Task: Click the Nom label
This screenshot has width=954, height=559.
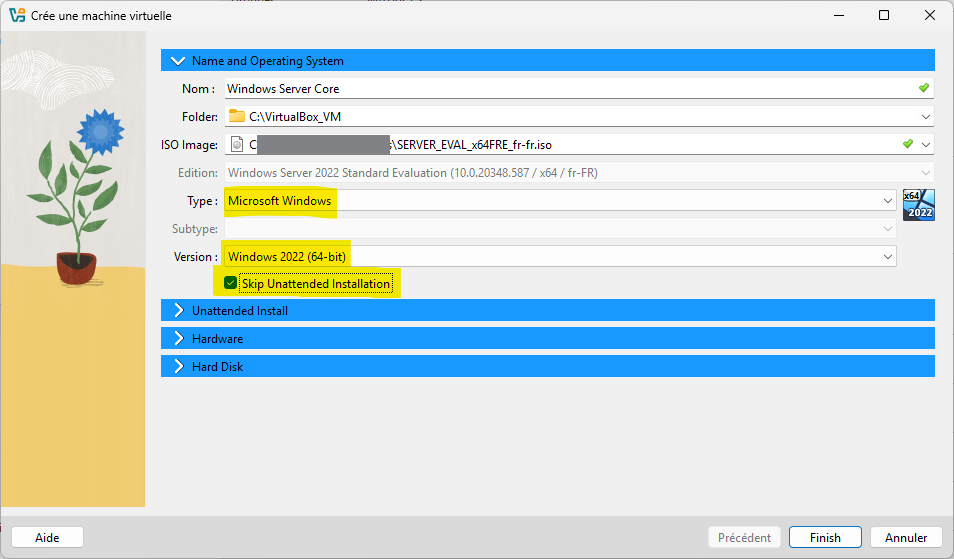Action: 198,89
